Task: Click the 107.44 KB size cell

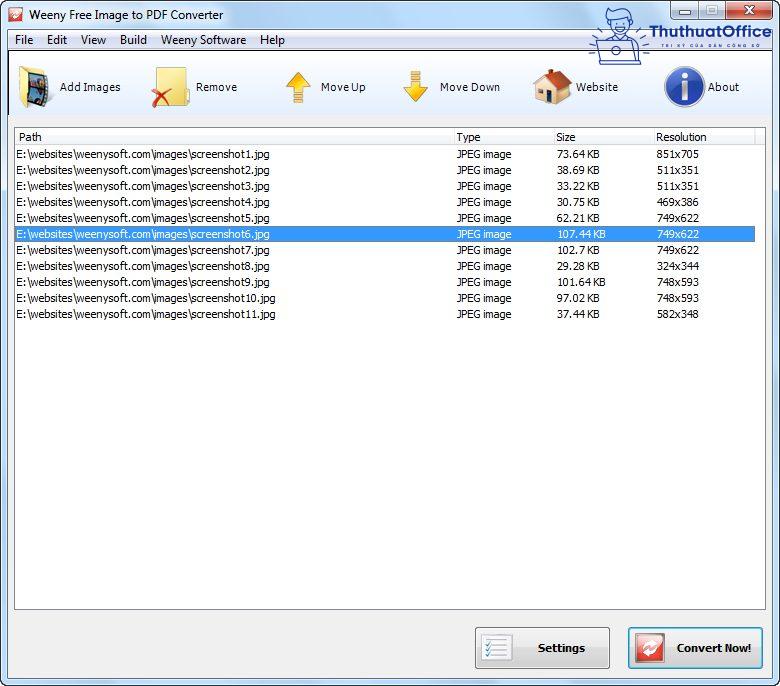Action: tap(581, 234)
